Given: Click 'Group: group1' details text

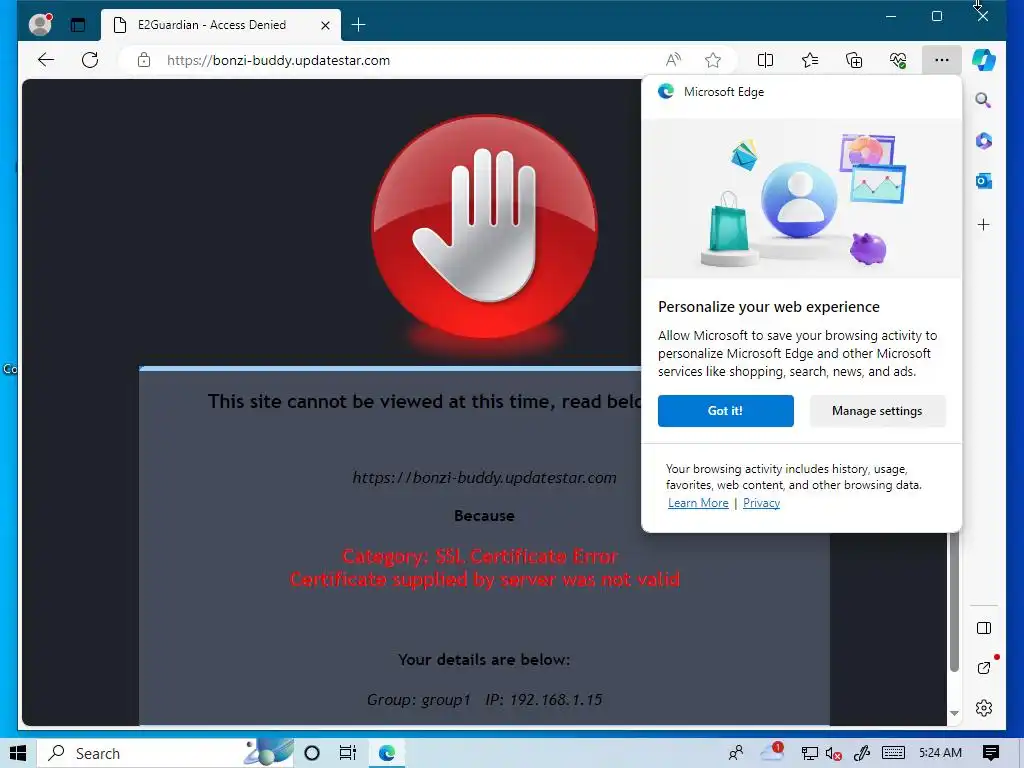Looking at the screenshot, I should pos(419,700).
